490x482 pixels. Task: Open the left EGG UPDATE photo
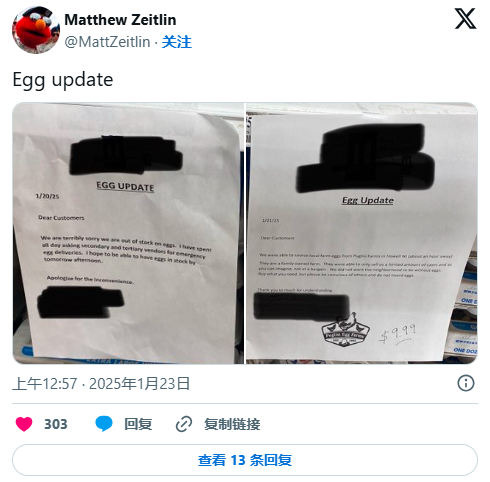pos(128,233)
